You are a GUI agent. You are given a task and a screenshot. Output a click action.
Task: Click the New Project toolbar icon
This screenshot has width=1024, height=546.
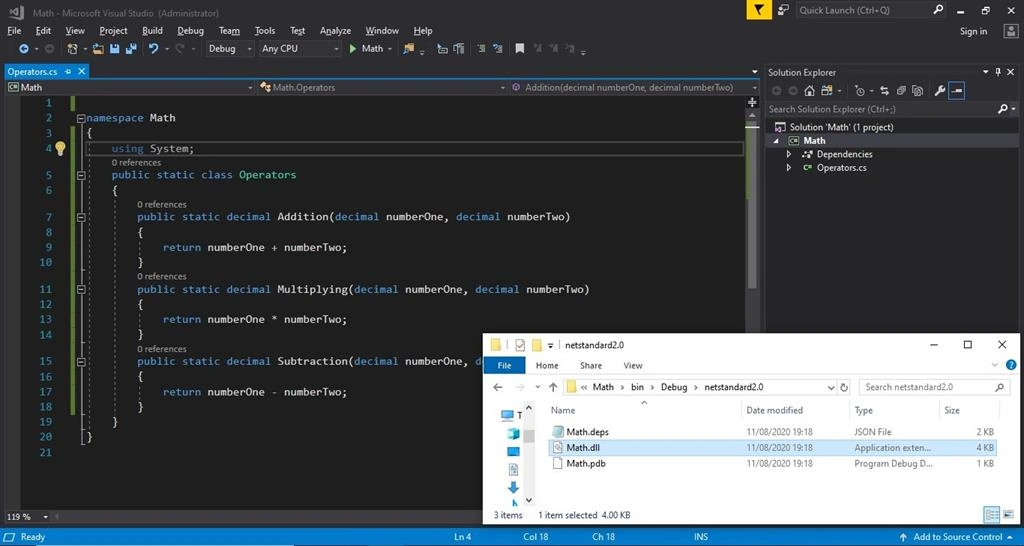point(72,49)
